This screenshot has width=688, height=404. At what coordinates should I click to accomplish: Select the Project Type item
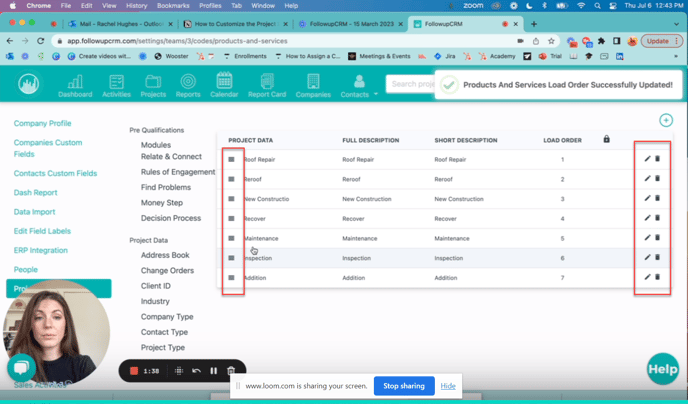coord(163,347)
